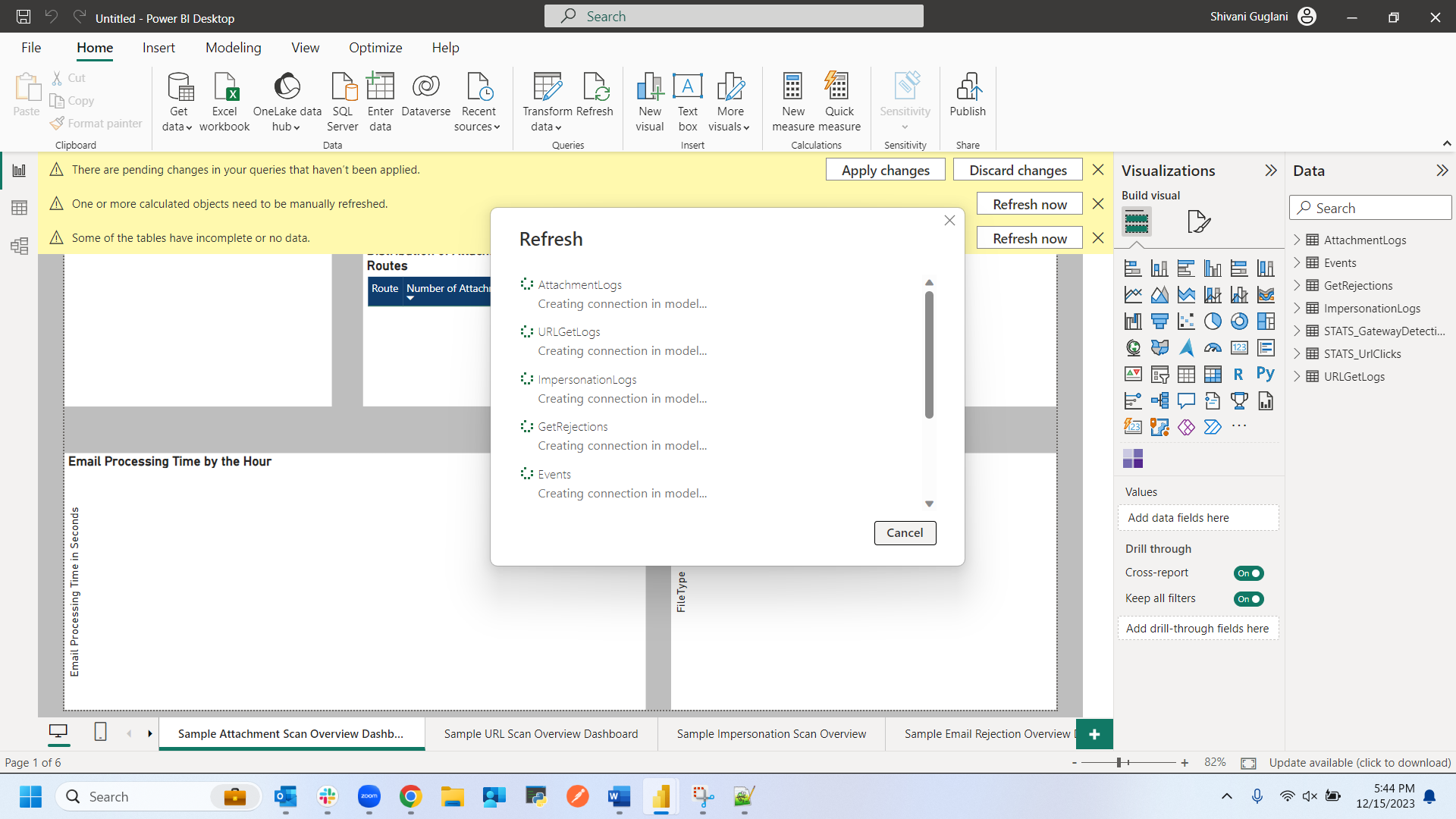Adjust the zoom slider handle
The image size is (1456, 819).
[1119, 763]
